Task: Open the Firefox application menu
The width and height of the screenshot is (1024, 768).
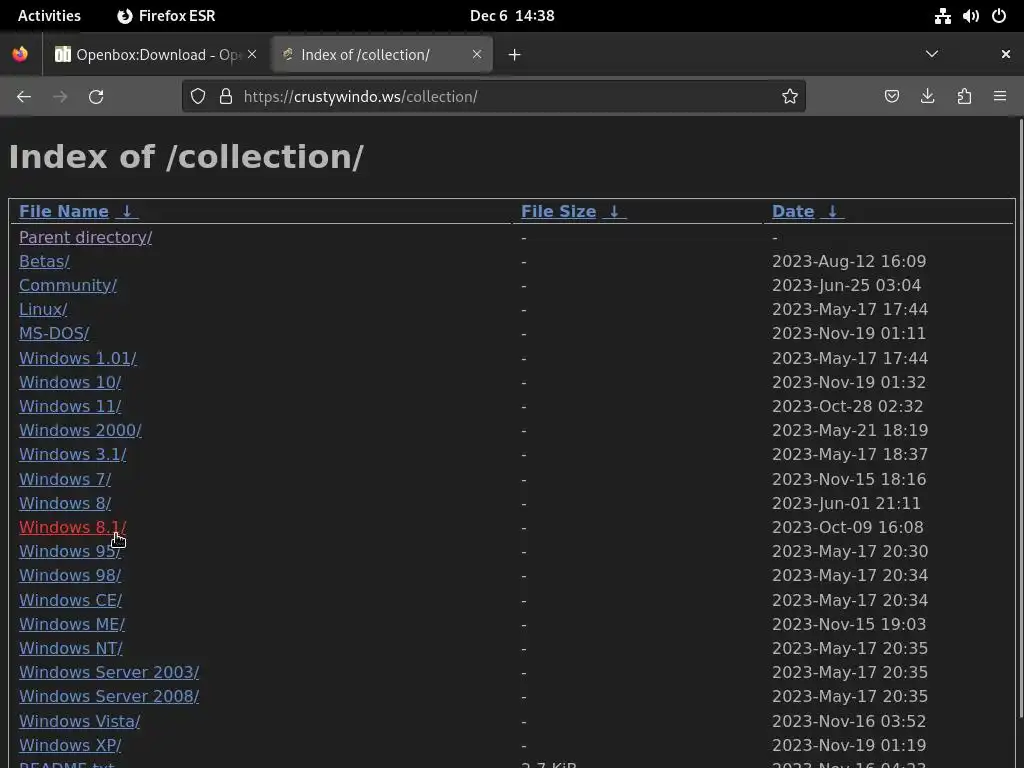Action: (1000, 97)
